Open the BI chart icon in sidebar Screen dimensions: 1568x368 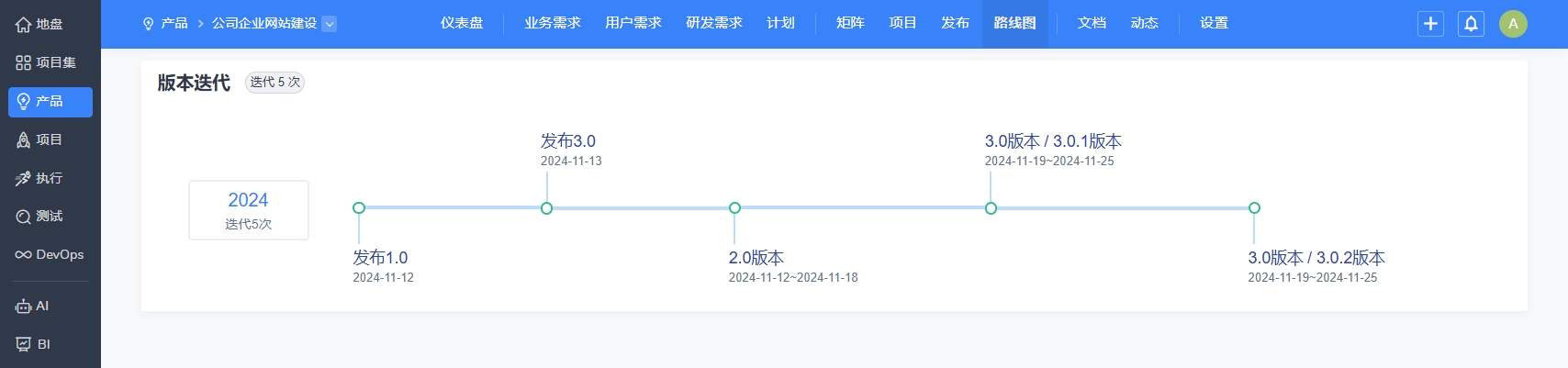click(x=24, y=345)
